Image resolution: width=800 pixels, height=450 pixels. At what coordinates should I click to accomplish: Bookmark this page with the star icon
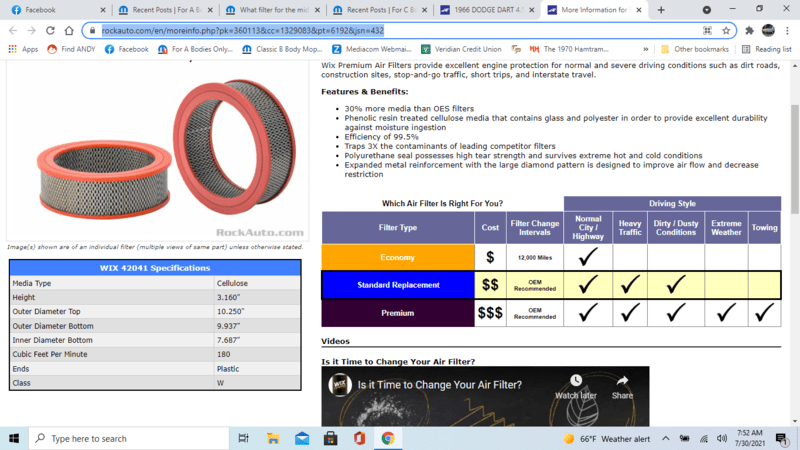[726, 31]
